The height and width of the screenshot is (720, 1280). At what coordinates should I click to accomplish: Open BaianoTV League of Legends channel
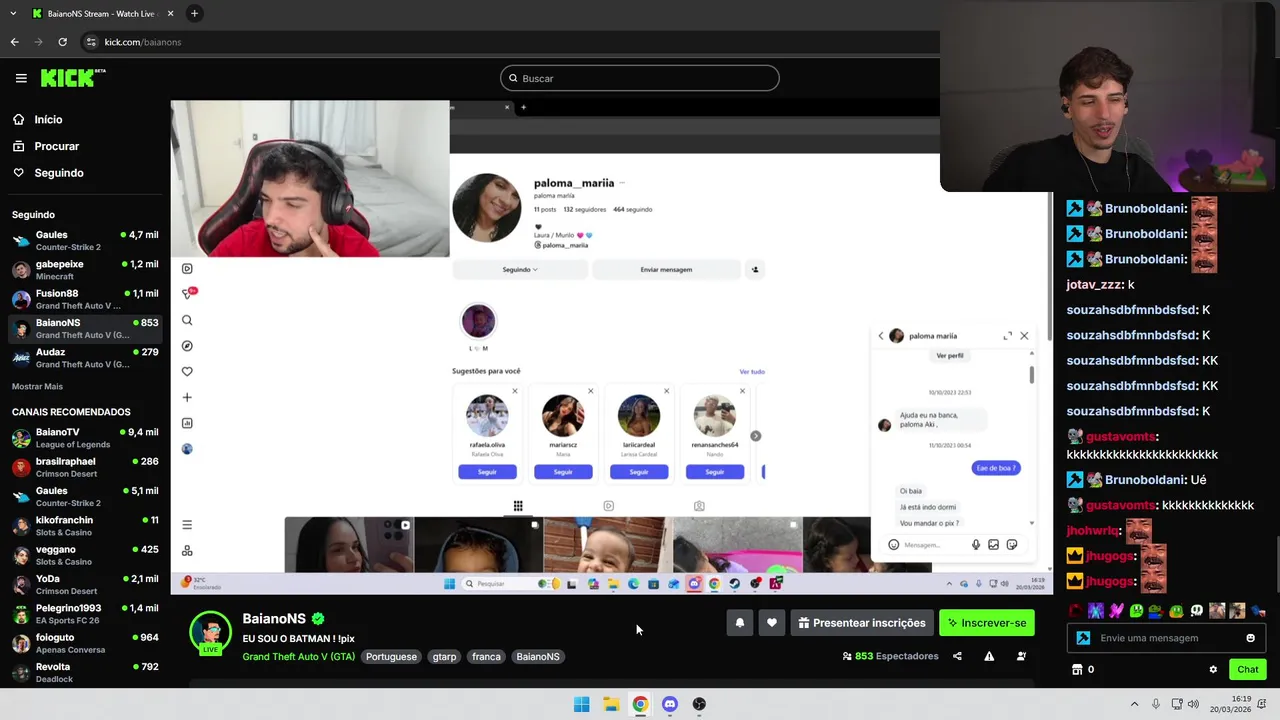pyautogui.click(x=86, y=438)
